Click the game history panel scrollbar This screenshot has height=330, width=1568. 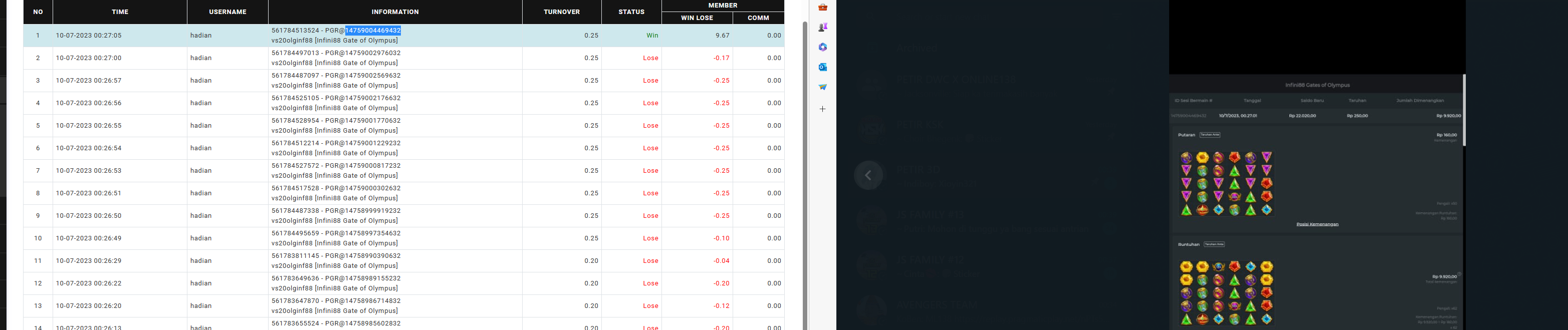(1464, 110)
